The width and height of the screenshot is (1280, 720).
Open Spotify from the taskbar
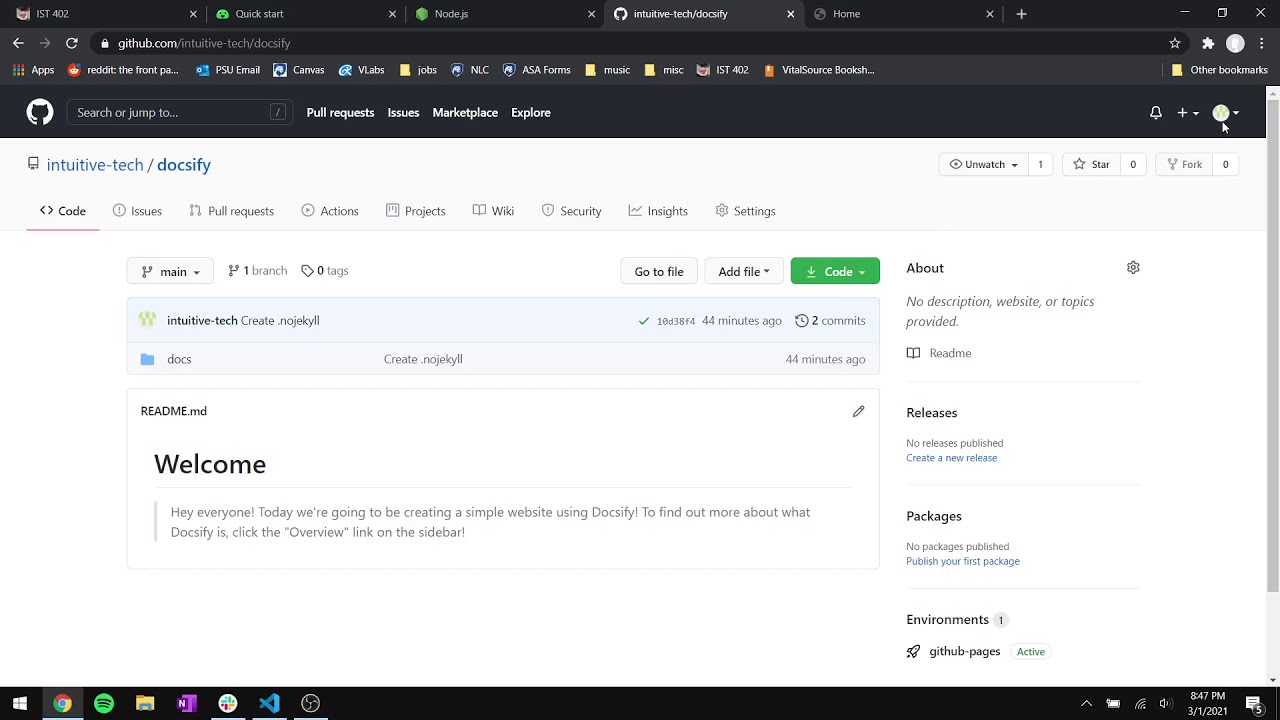104,704
